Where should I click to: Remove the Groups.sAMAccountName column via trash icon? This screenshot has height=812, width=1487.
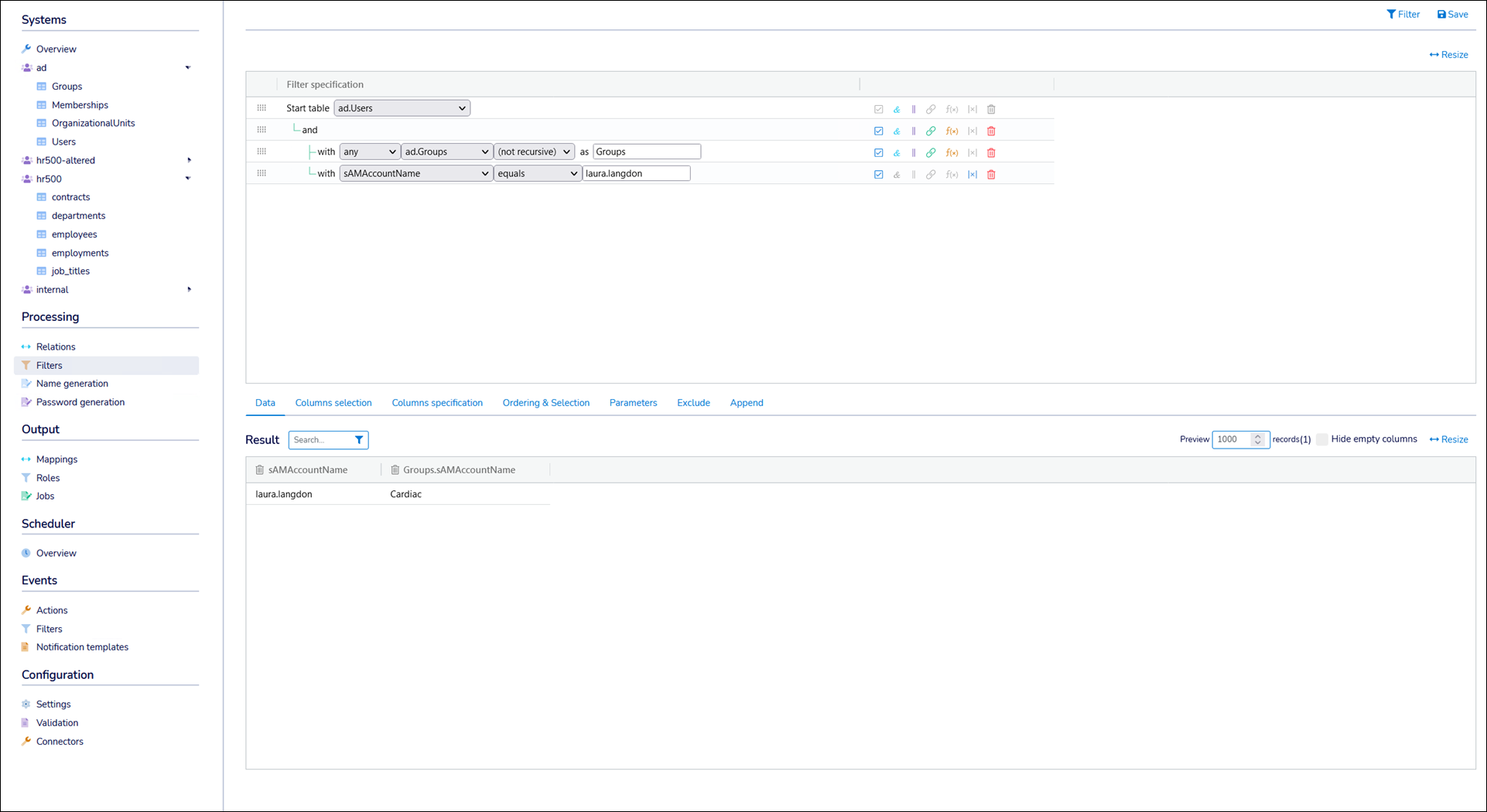pos(395,470)
